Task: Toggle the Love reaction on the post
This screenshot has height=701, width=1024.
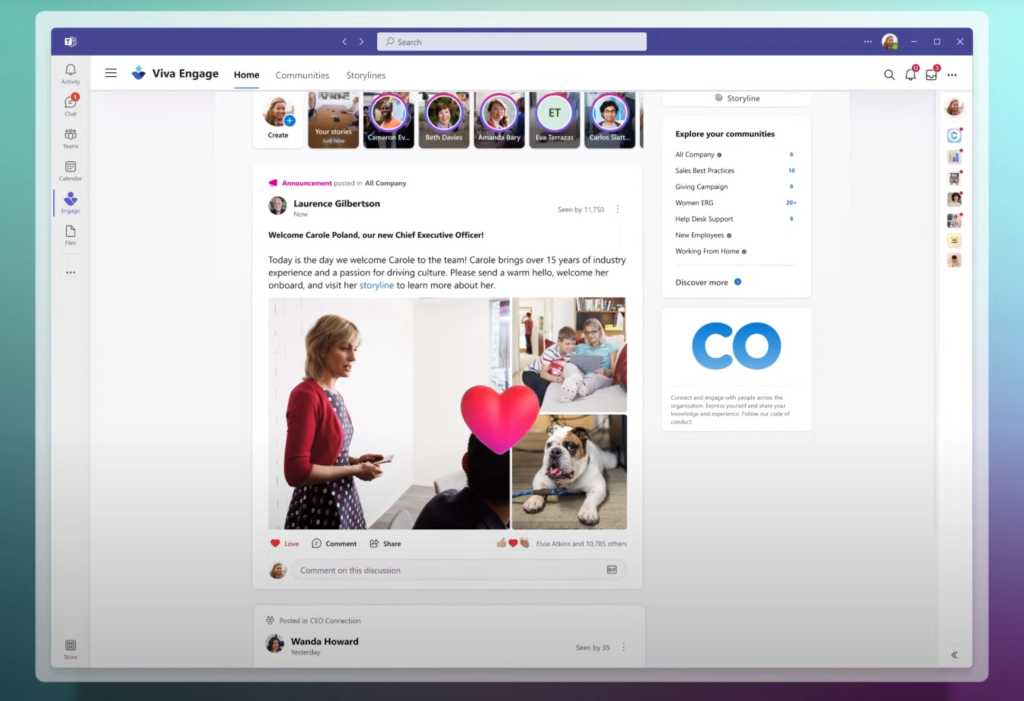Action: click(285, 544)
